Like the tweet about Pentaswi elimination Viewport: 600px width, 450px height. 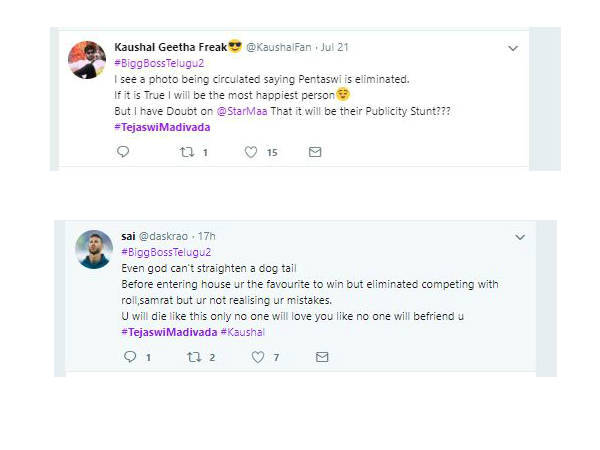(250, 152)
